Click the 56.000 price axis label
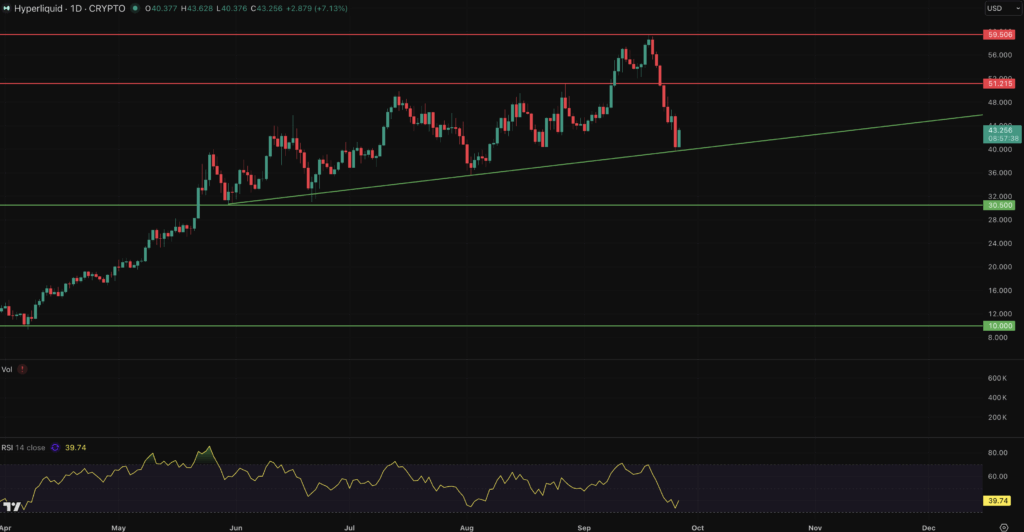1024x532 pixels. [1000, 55]
